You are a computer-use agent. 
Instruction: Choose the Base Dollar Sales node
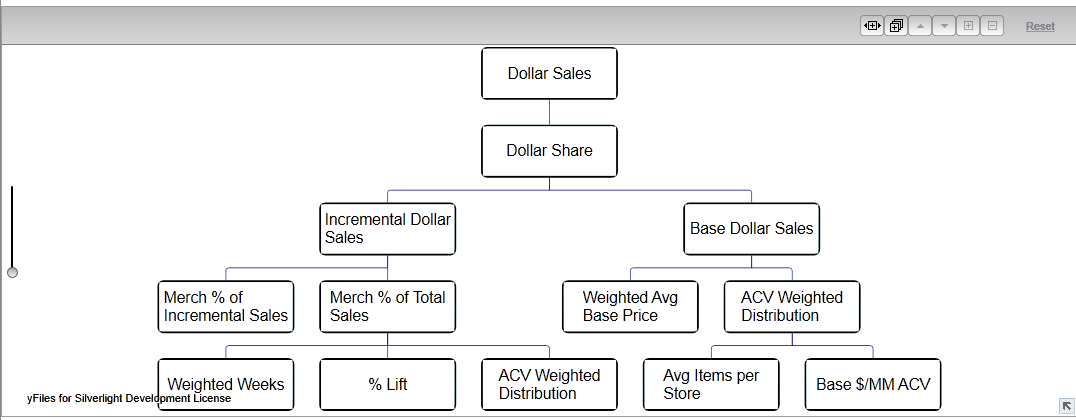[752, 229]
